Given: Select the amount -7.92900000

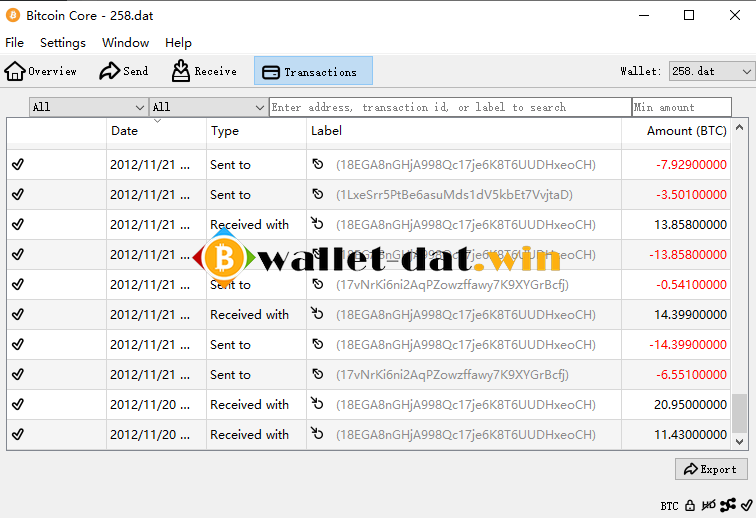Looking at the screenshot, I should (691, 164).
